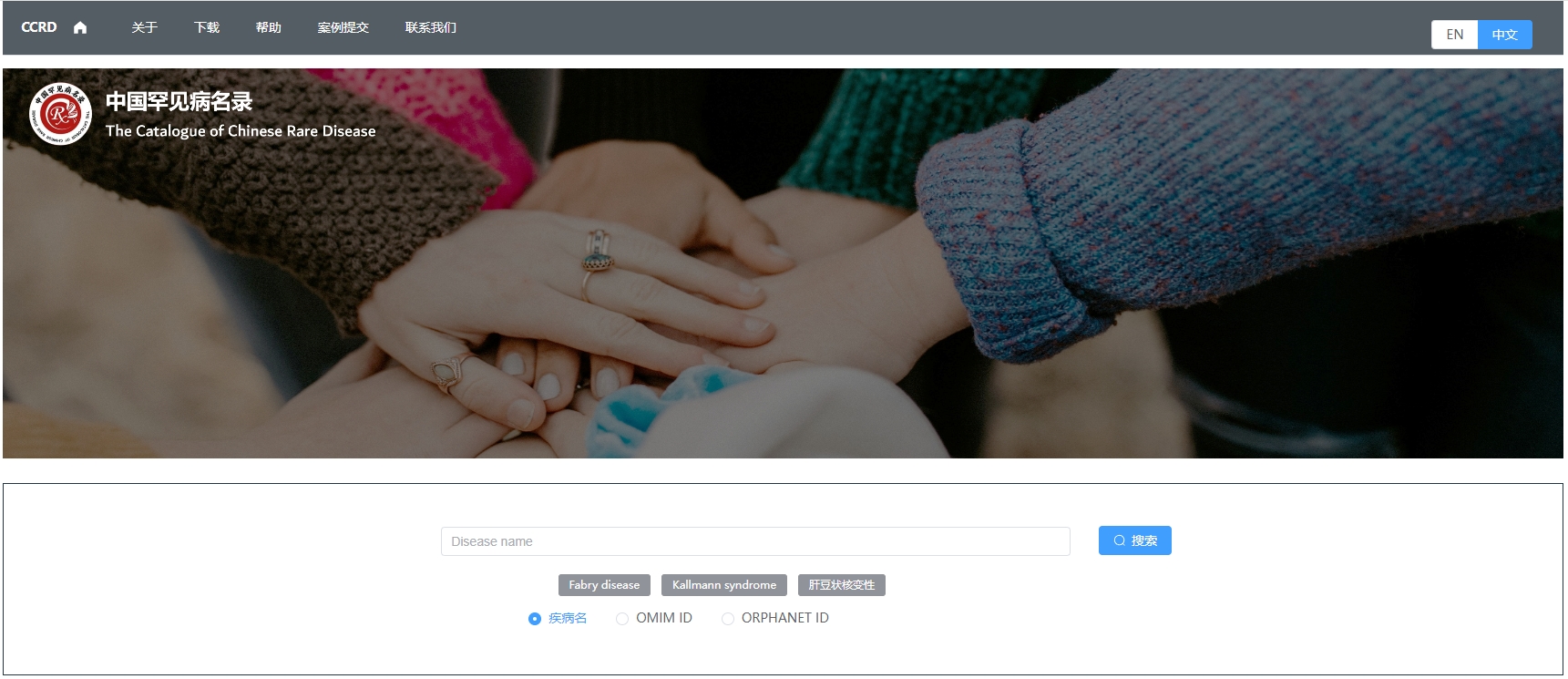Switch language to EN
The width and height of the screenshot is (1568, 679).
click(1454, 35)
